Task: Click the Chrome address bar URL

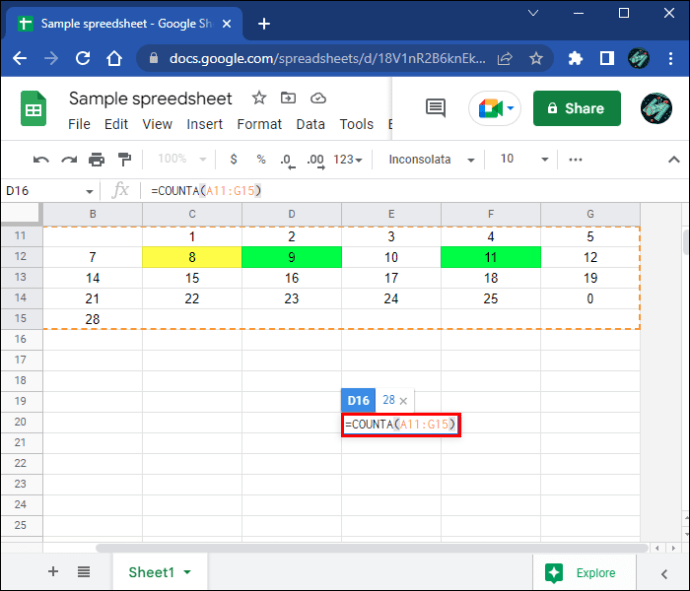Action: [327, 59]
